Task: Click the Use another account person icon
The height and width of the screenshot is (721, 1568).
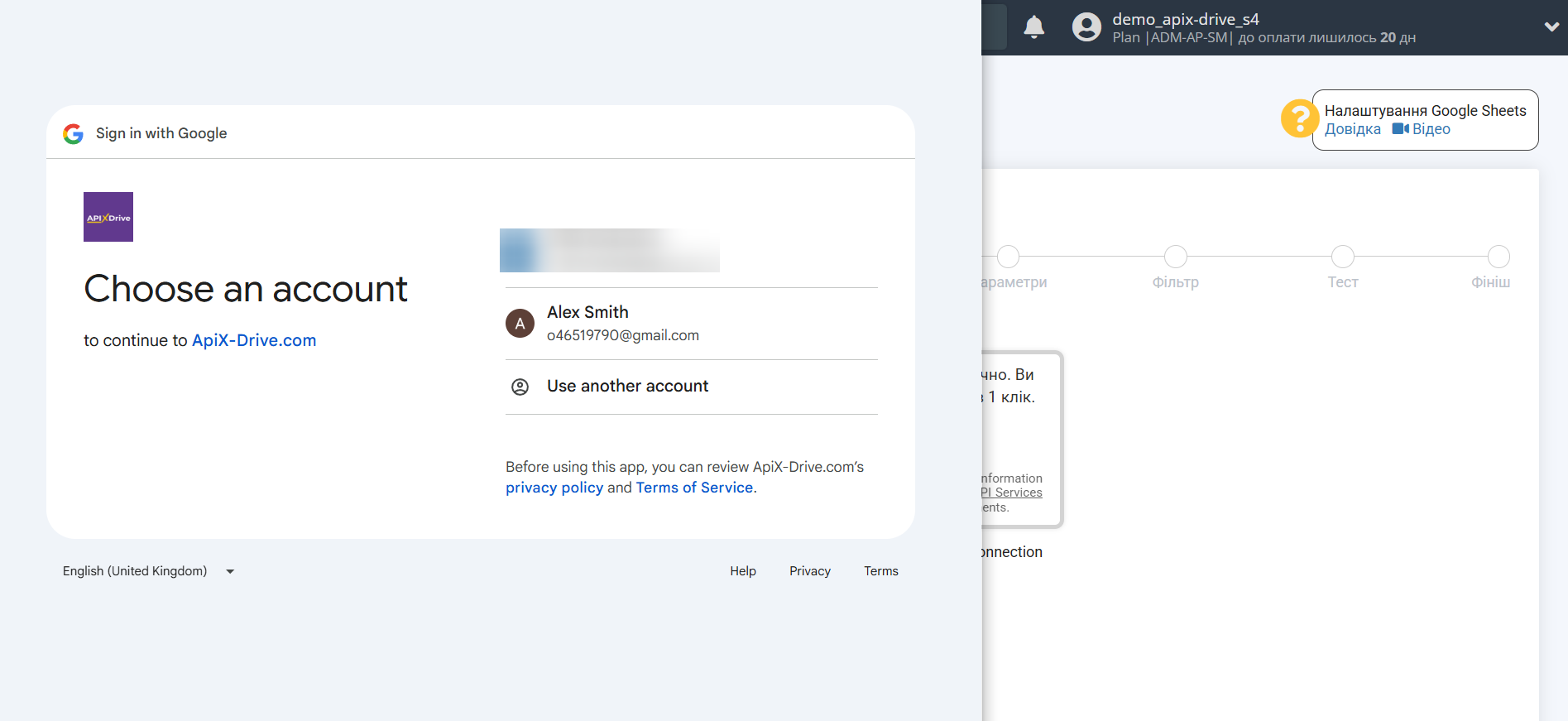Action: 520,387
